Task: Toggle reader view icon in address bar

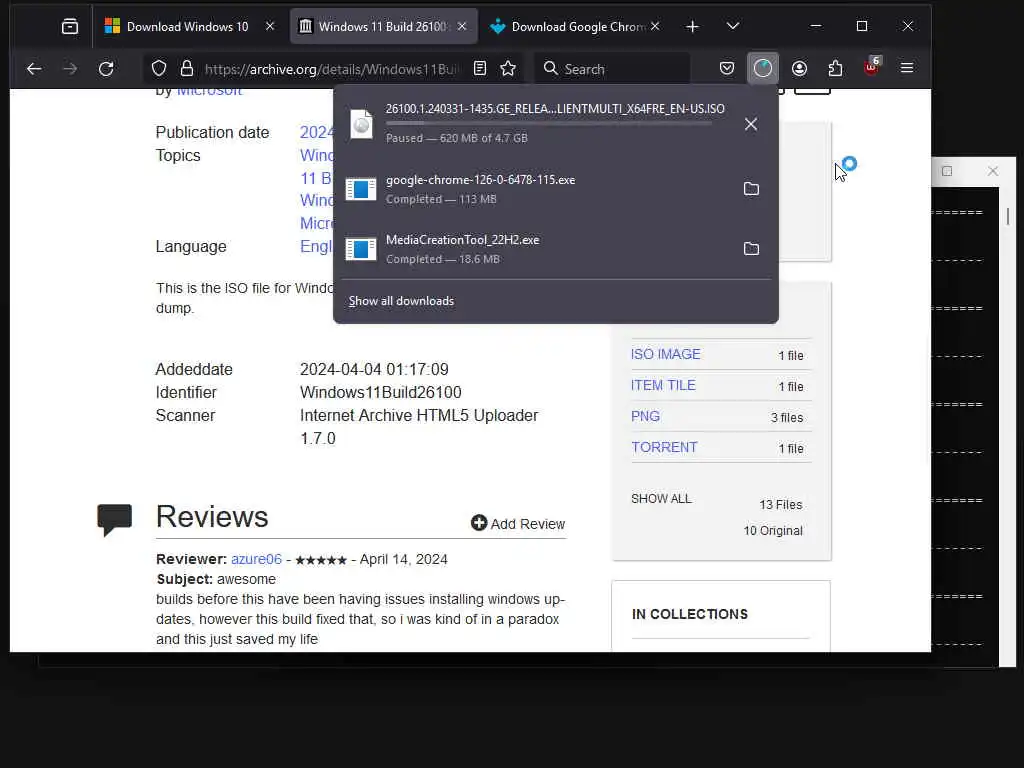Action: pos(480,69)
